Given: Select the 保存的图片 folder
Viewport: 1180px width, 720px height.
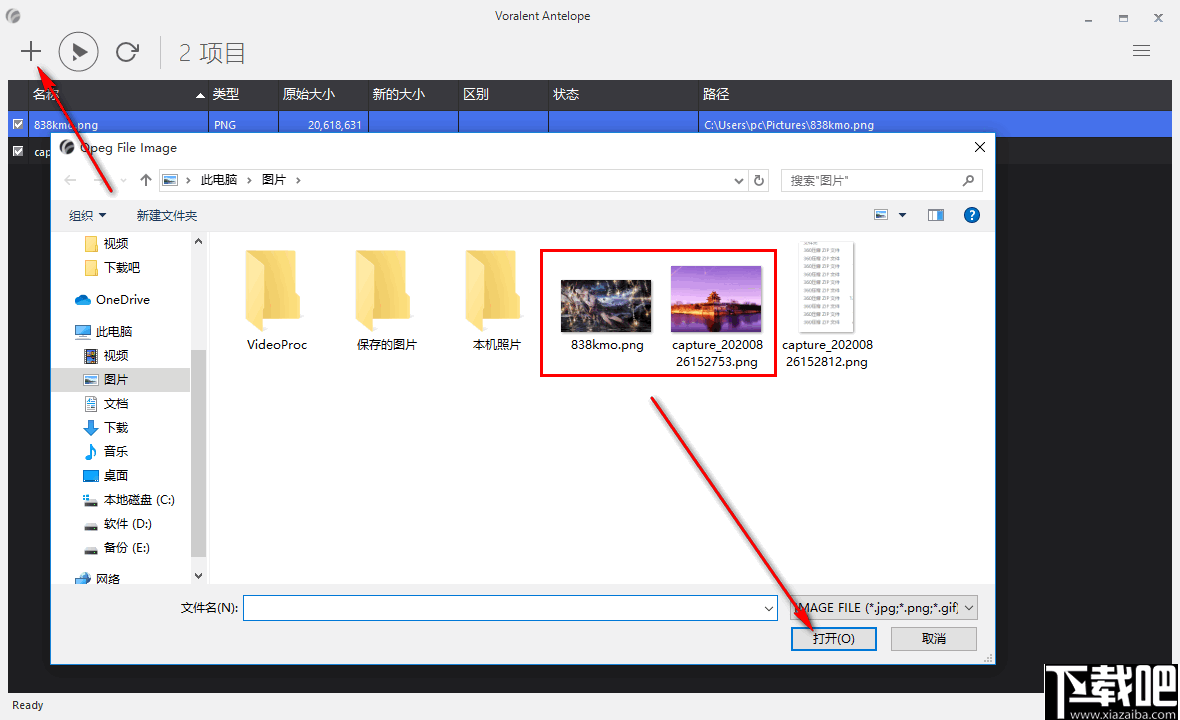Looking at the screenshot, I should click(x=386, y=300).
